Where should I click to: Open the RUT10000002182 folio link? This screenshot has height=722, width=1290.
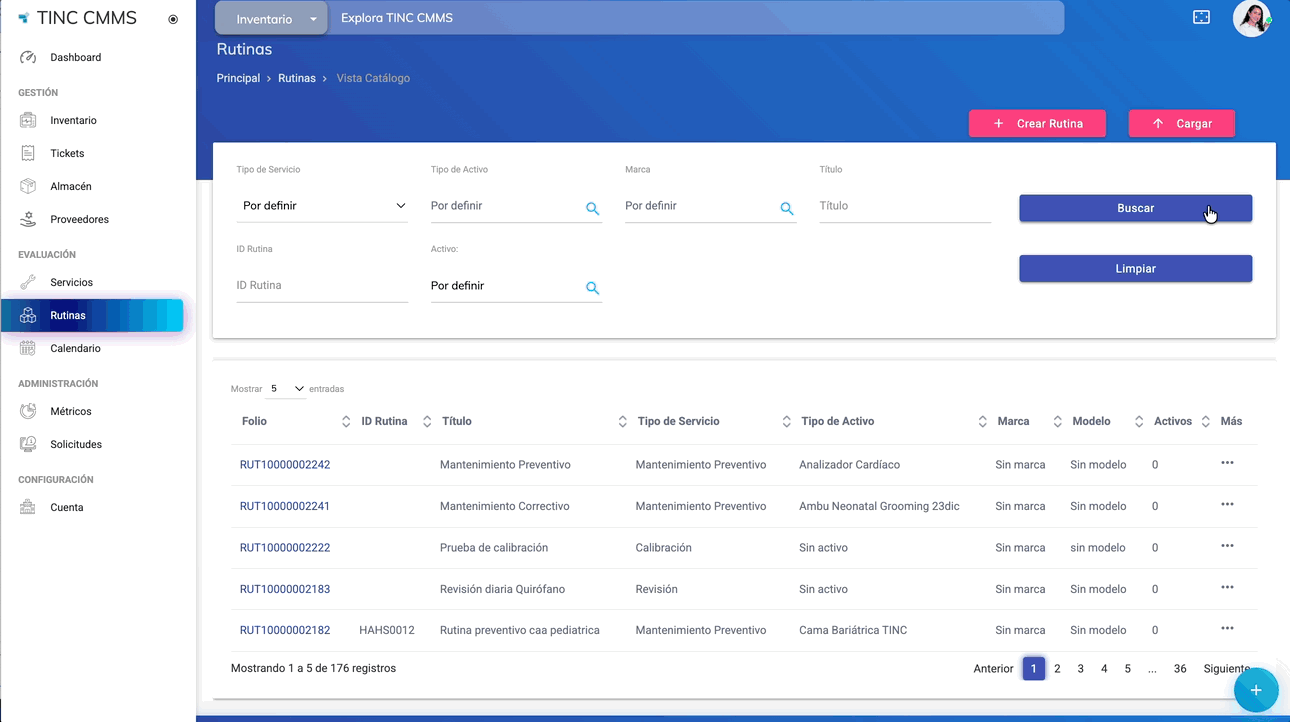[x=285, y=630]
